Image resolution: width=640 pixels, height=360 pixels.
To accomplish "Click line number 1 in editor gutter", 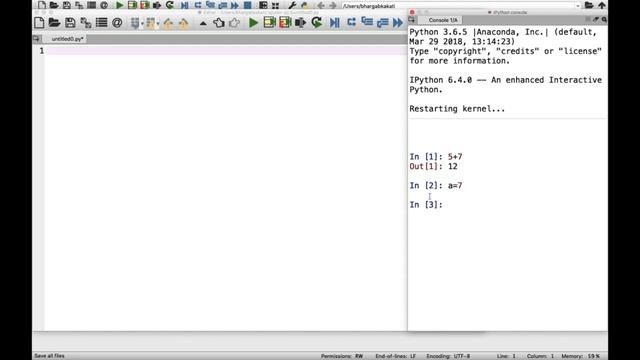I will [41, 51].
